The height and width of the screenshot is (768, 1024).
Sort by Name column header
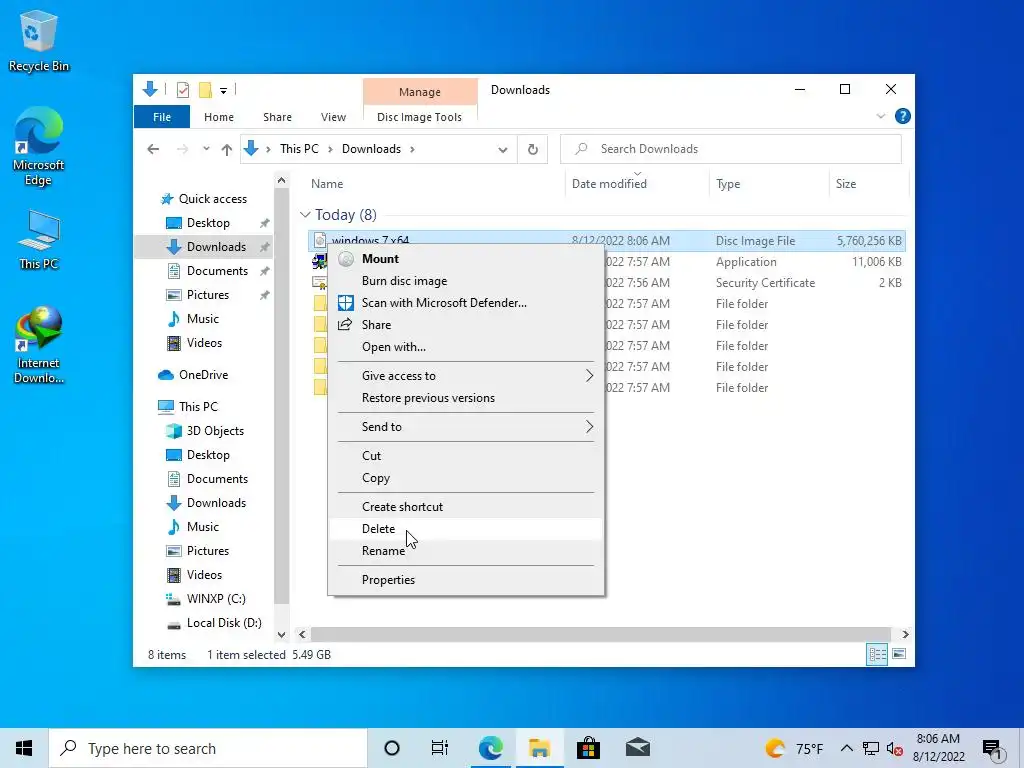point(434,184)
